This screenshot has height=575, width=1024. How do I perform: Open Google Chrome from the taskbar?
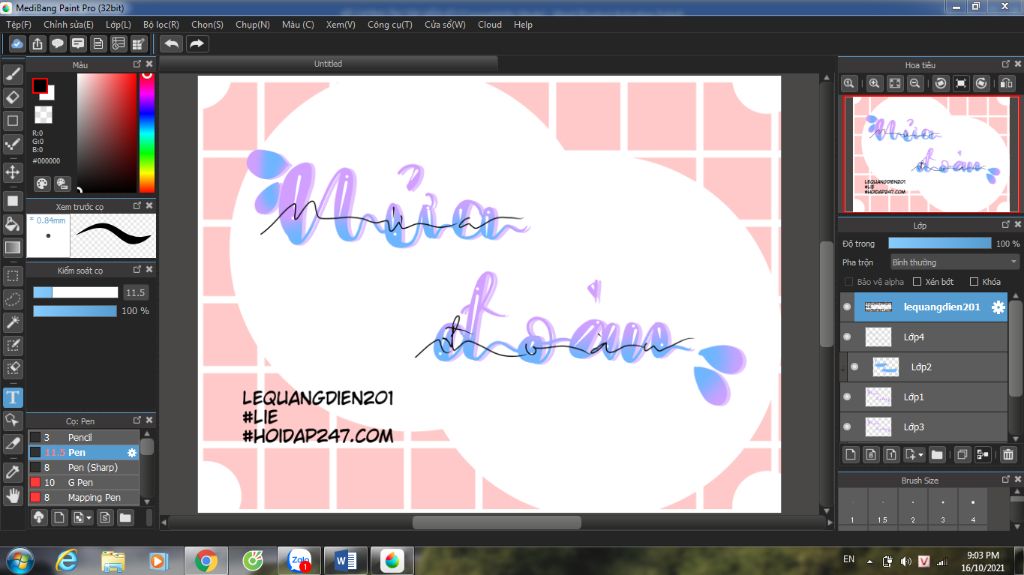pyautogui.click(x=206, y=561)
